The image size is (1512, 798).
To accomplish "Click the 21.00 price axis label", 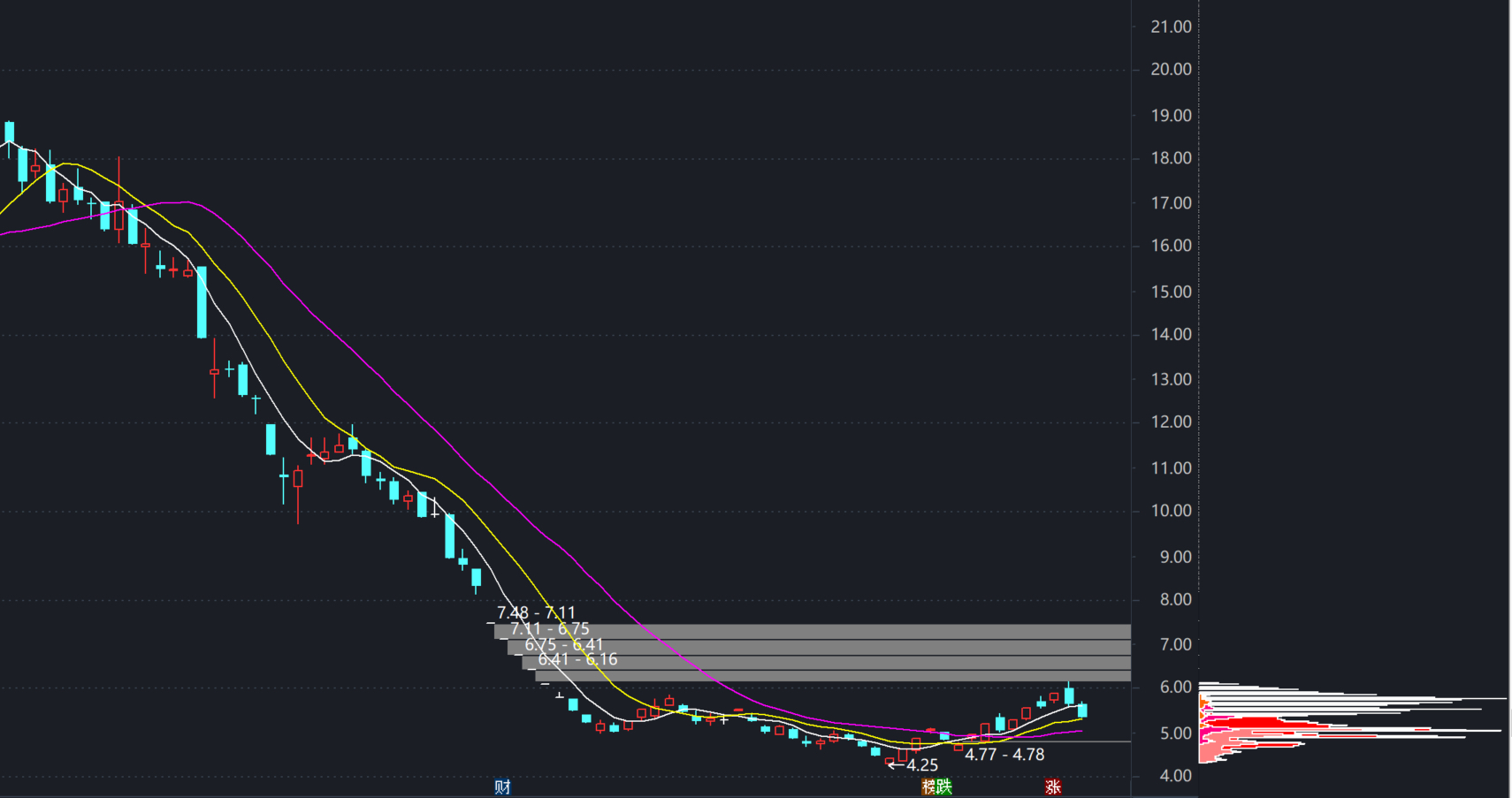I will 1171,27.
